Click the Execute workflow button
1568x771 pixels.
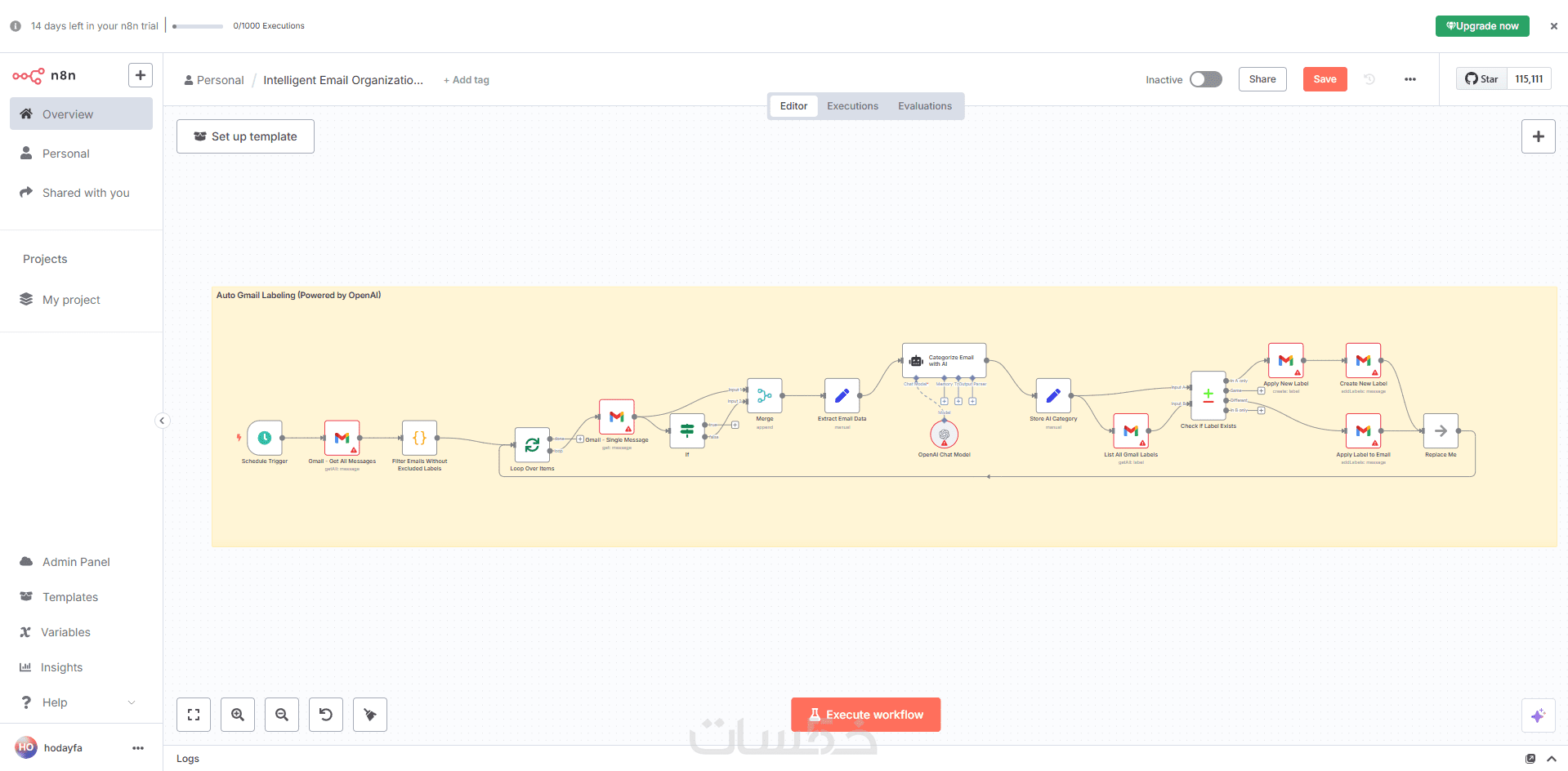(x=865, y=715)
